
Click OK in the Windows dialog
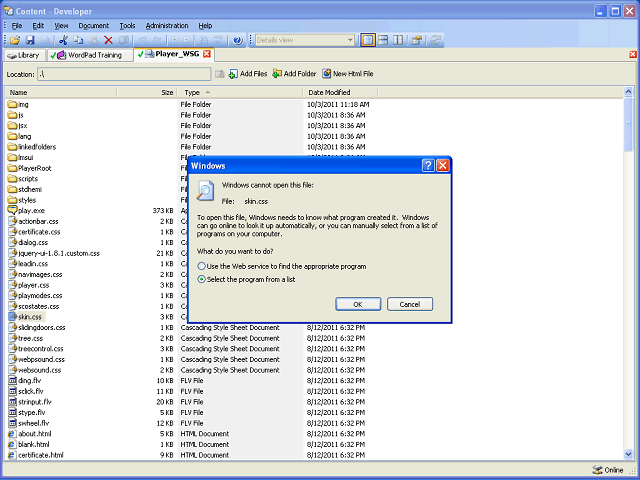pos(358,304)
